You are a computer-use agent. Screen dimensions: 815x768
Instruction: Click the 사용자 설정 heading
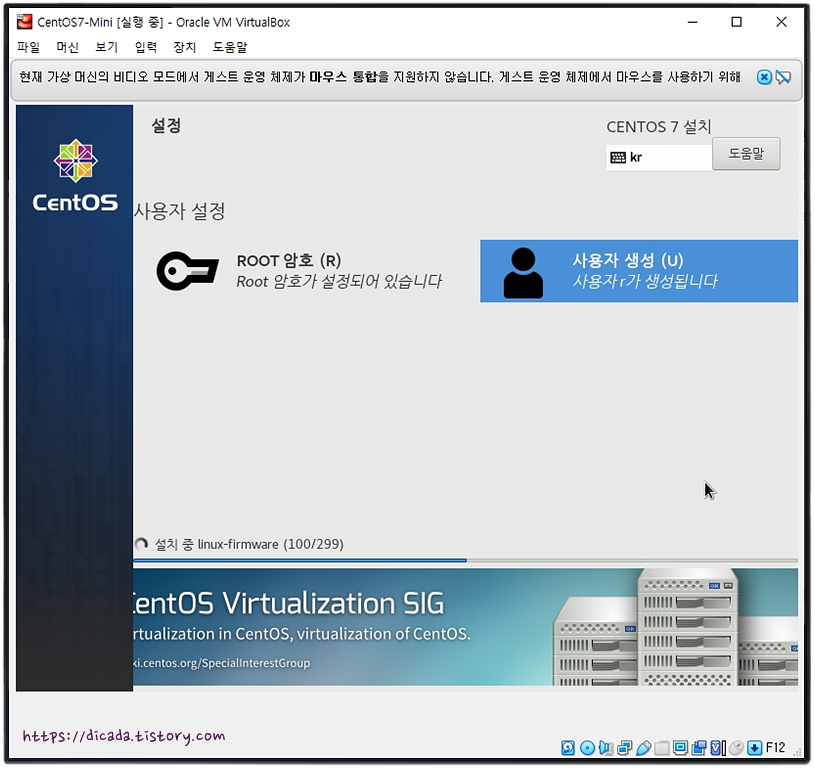coord(179,211)
